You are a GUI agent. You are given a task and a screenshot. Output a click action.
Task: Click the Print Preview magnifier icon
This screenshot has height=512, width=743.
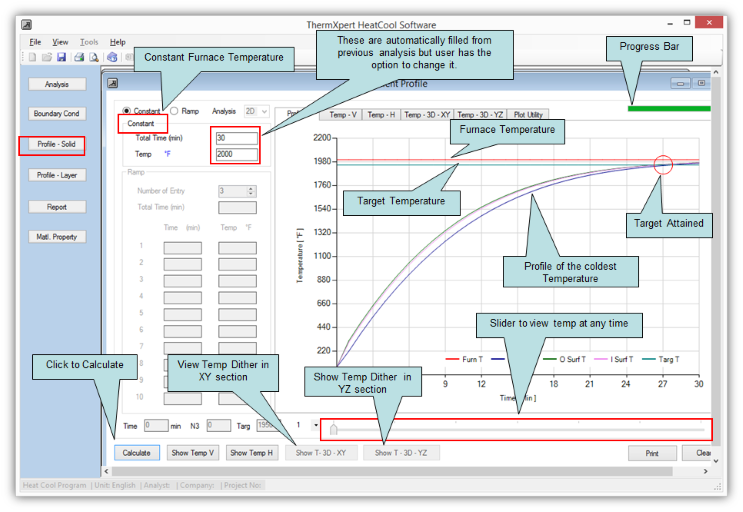pyautogui.click(x=94, y=57)
